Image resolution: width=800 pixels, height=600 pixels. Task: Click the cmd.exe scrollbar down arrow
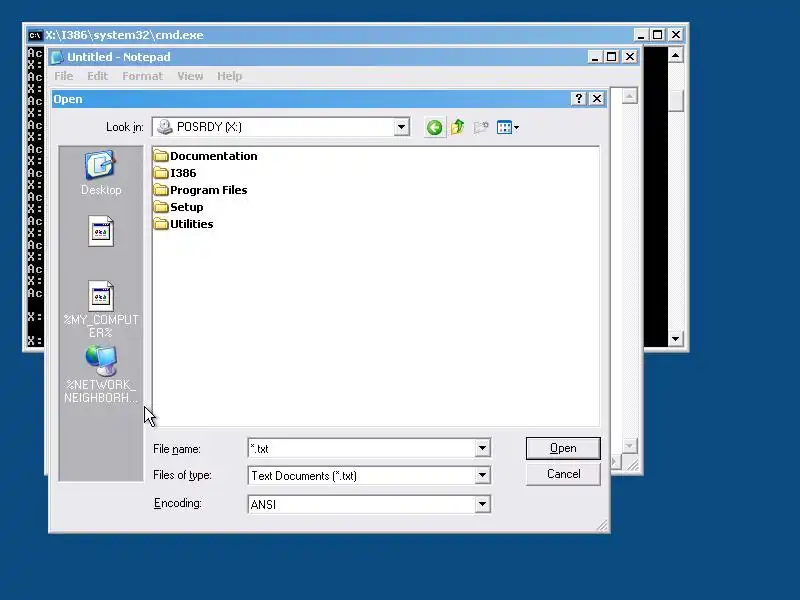coord(676,339)
